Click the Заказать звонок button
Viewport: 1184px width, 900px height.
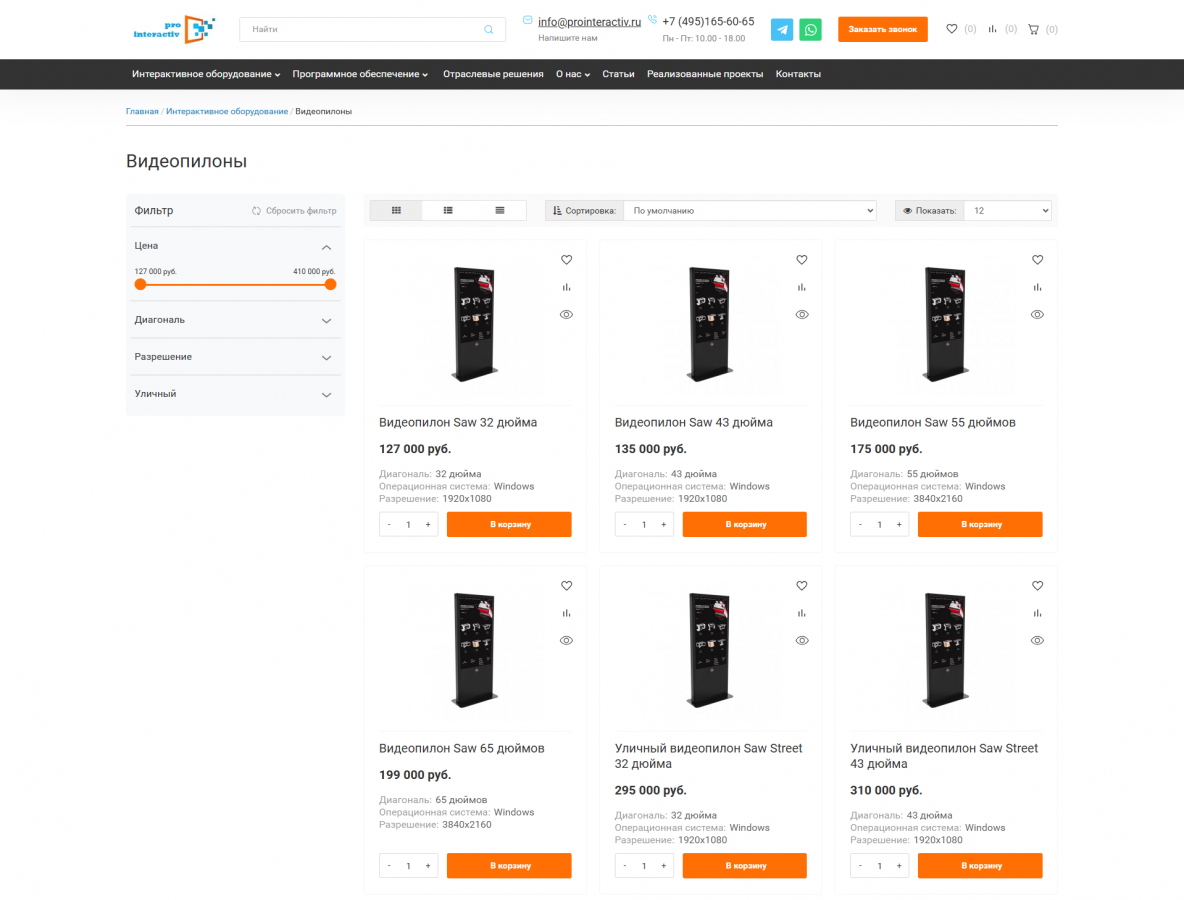pyautogui.click(x=882, y=30)
